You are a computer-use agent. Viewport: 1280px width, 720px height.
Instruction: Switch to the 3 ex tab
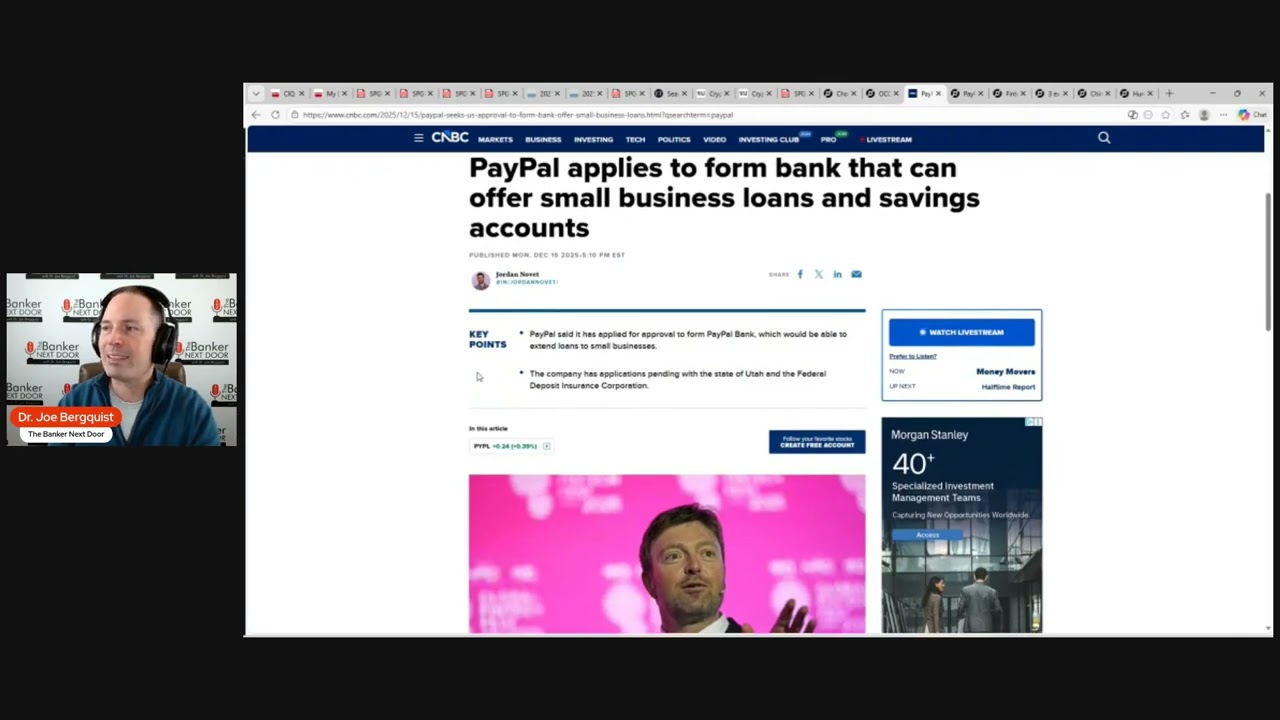click(1052, 94)
